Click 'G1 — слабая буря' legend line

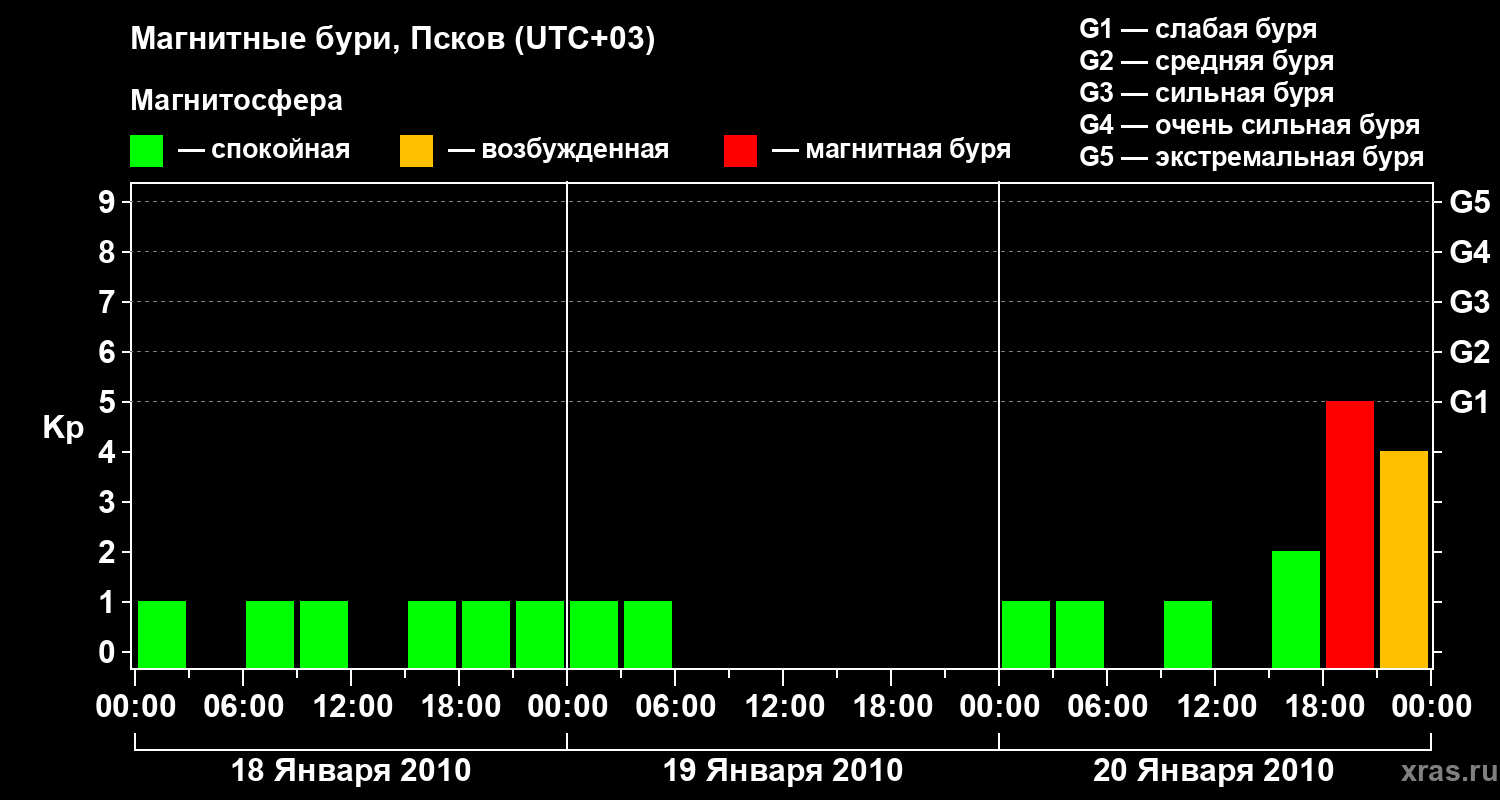pos(1198,29)
